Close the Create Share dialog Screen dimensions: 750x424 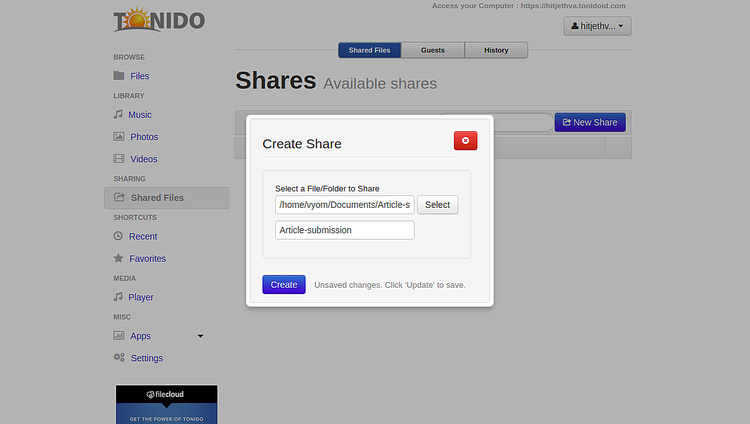[x=465, y=141]
